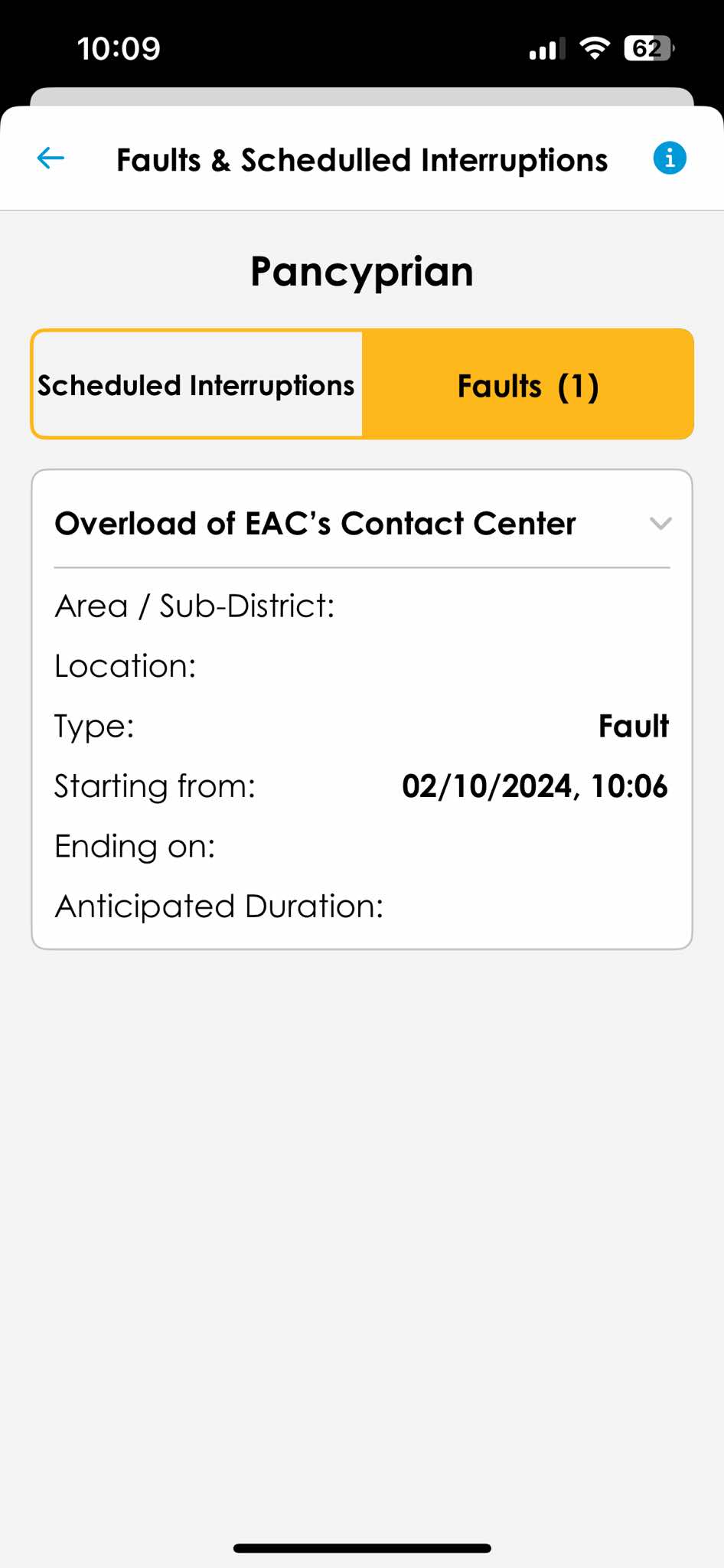724x1568 pixels.
Task: Tap the Ending on label
Action: [135, 846]
